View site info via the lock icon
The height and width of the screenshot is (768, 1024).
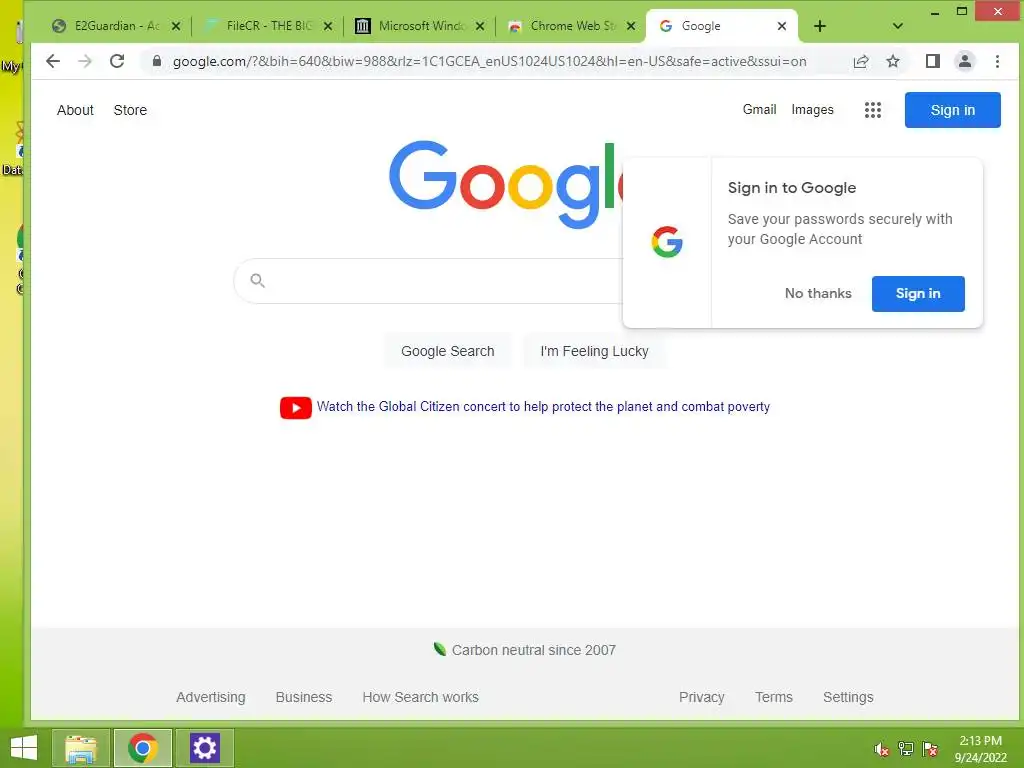click(157, 61)
